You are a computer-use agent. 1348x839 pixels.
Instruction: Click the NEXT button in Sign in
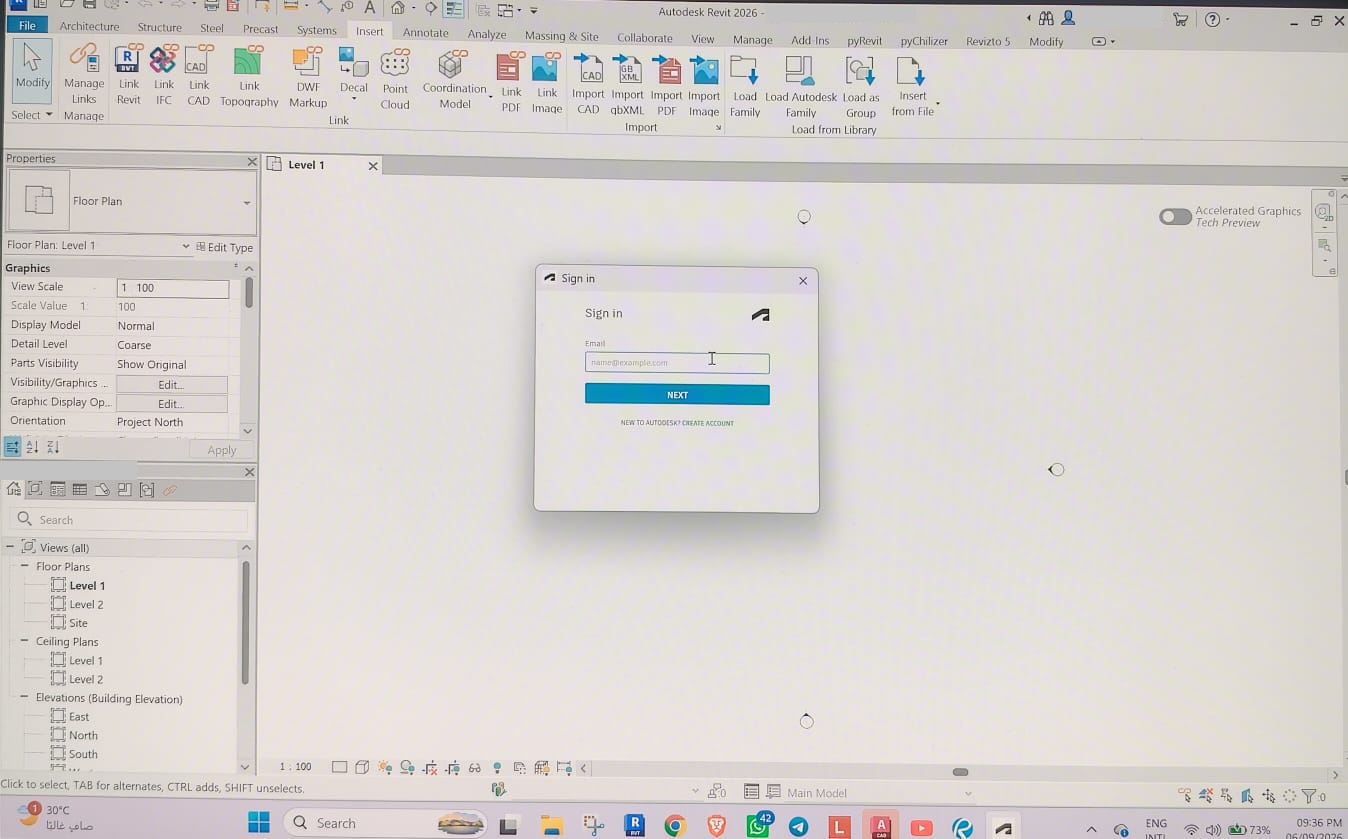pyautogui.click(x=677, y=395)
